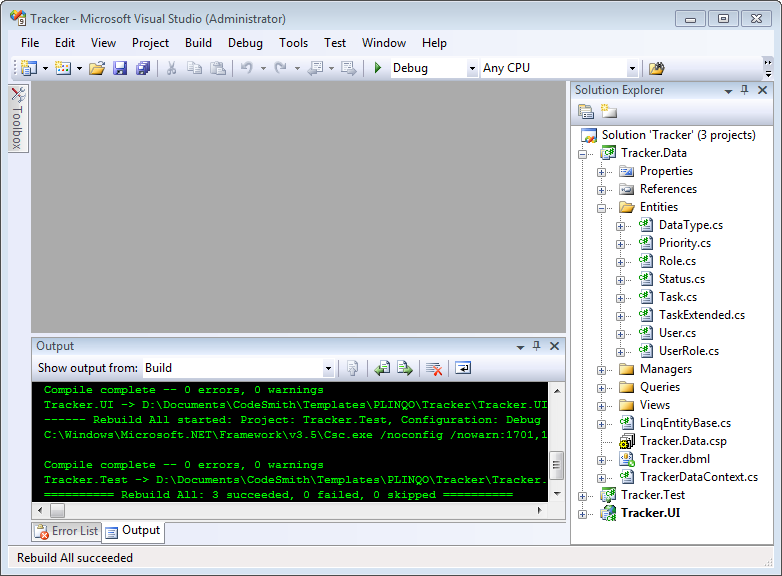Select the References folder
Image resolution: width=782 pixels, height=576 pixels.
point(668,189)
